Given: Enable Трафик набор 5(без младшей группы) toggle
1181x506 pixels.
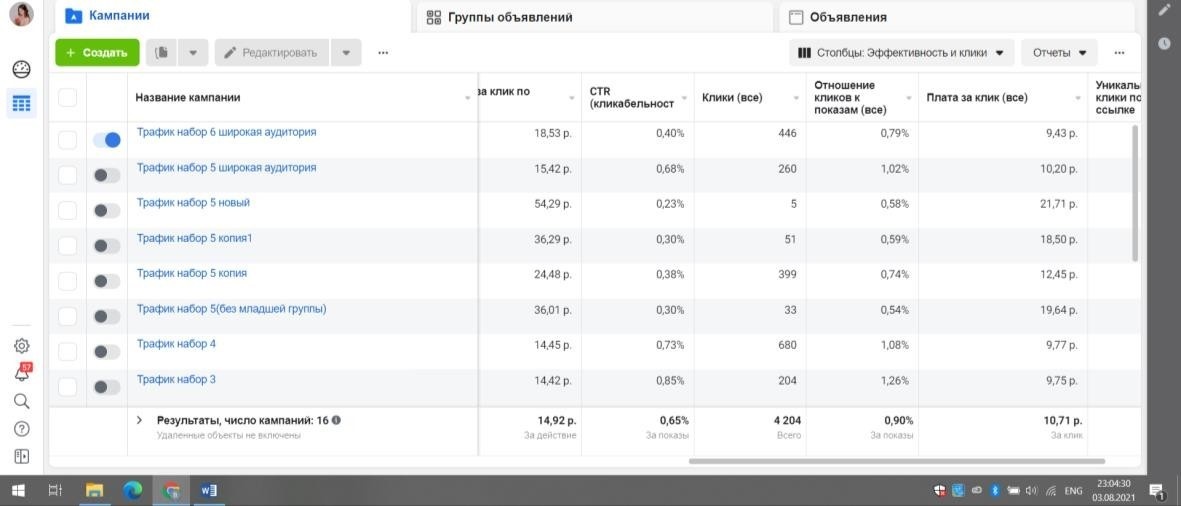Looking at the screenshot, I should click(107, 316).
